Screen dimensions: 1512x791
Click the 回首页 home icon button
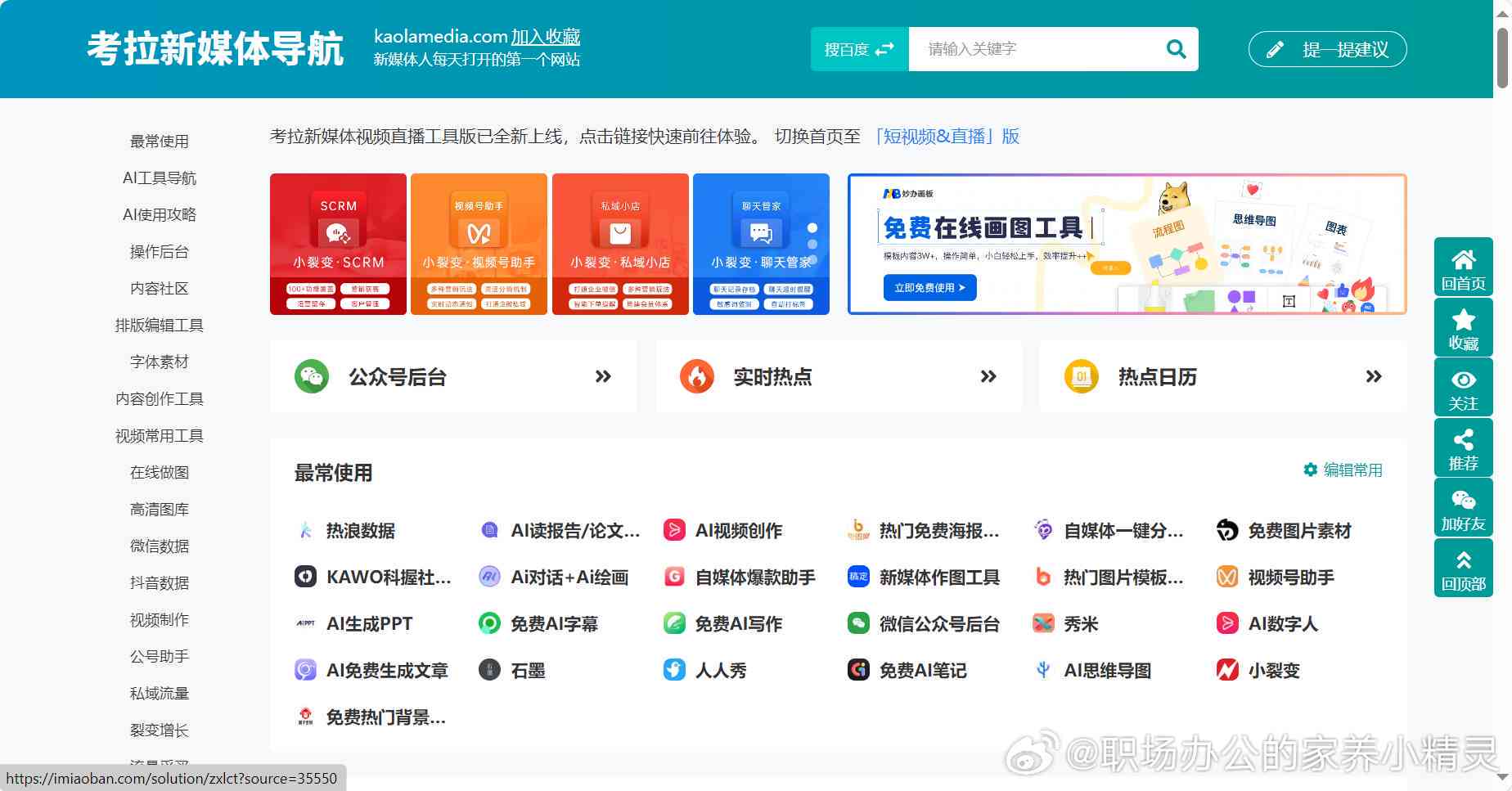tap(1464, 267)
